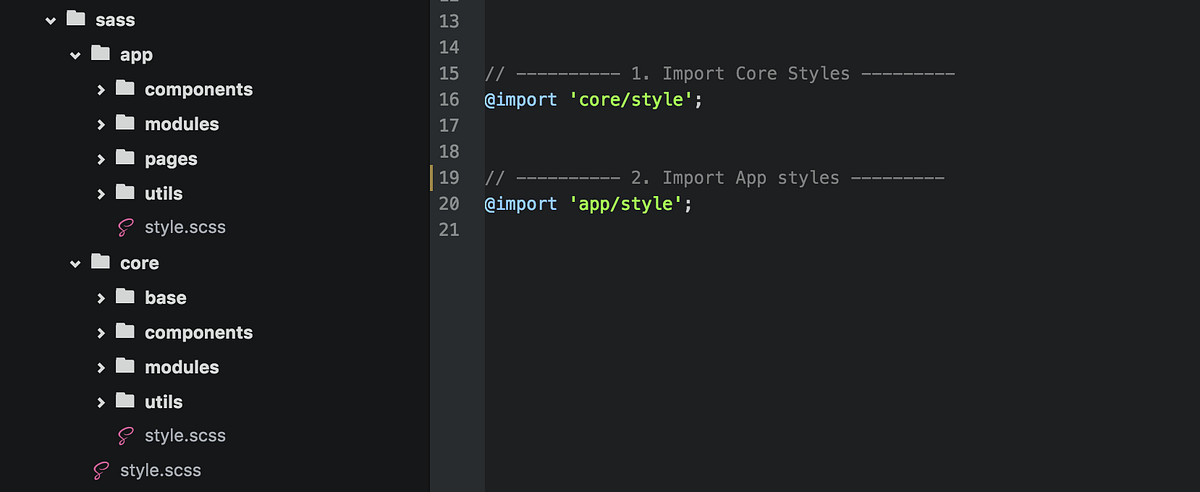The image size is (1200, 492).
Task: Click folder icon of components under core
Action: click(x=125, y=331)
